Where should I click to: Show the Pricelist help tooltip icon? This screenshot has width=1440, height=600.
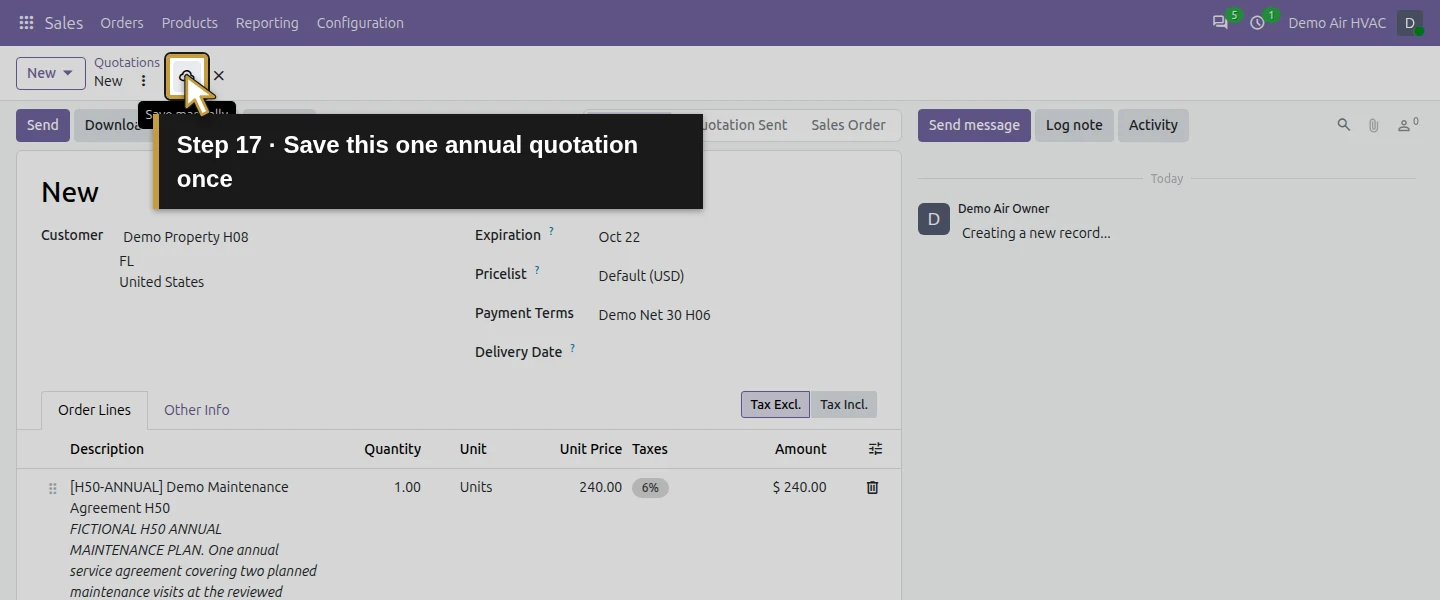(x=537, y=271)
